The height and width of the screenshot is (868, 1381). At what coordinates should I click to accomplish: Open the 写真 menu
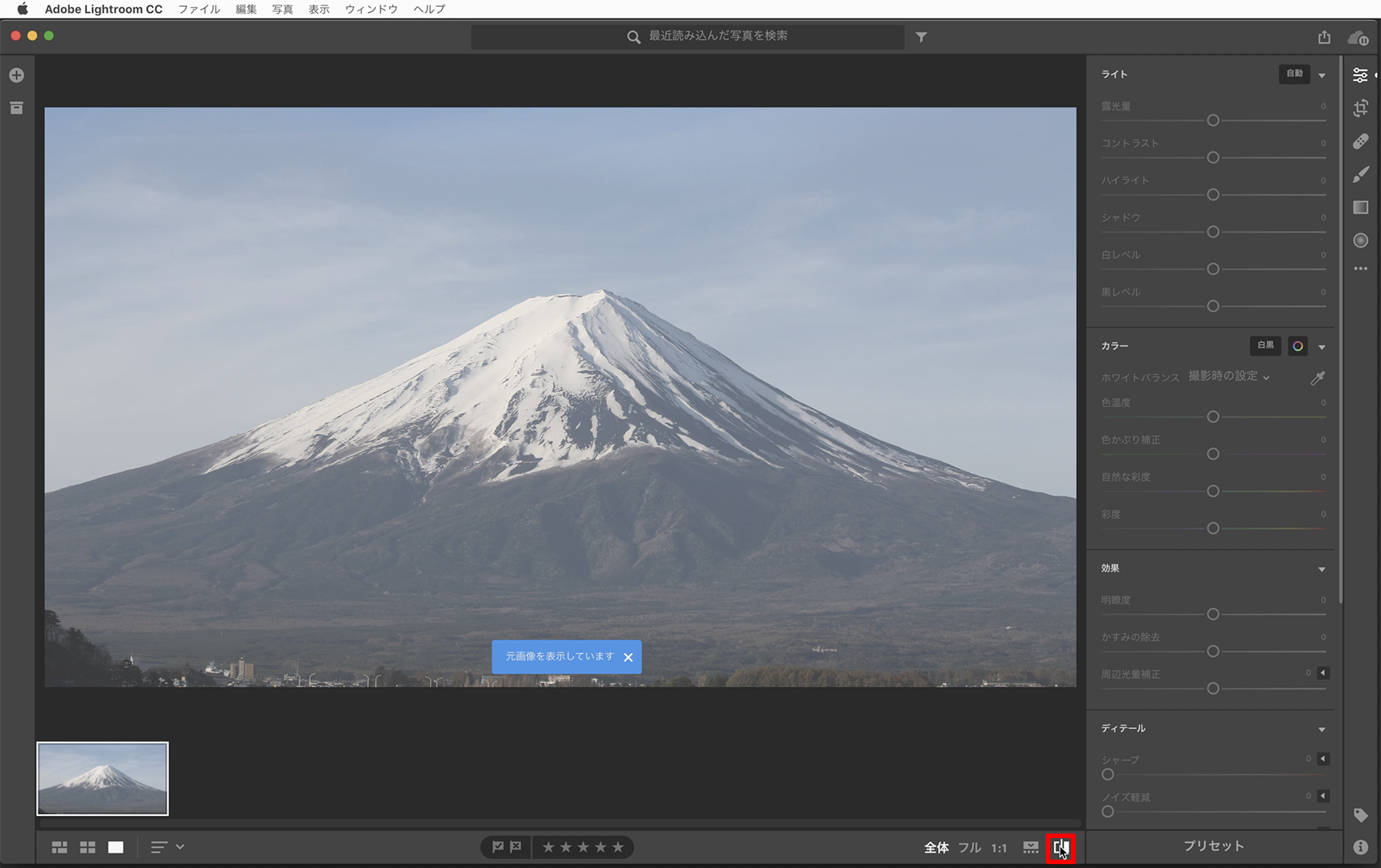(x=282, y=9)
